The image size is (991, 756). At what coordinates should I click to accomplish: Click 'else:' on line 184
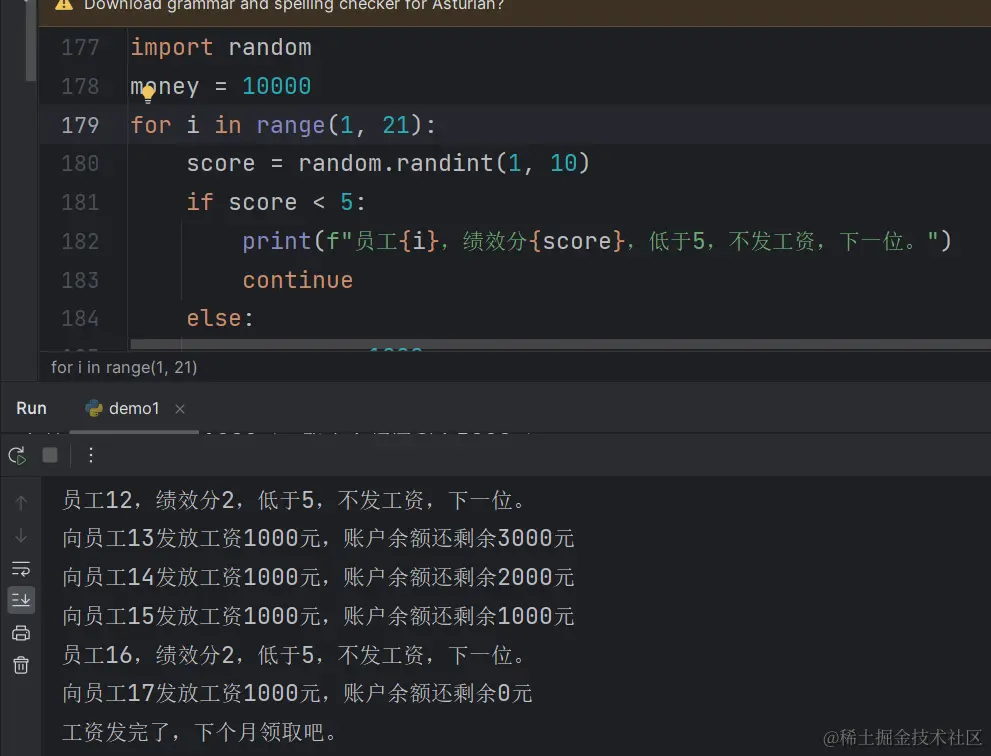click(220, 319)
